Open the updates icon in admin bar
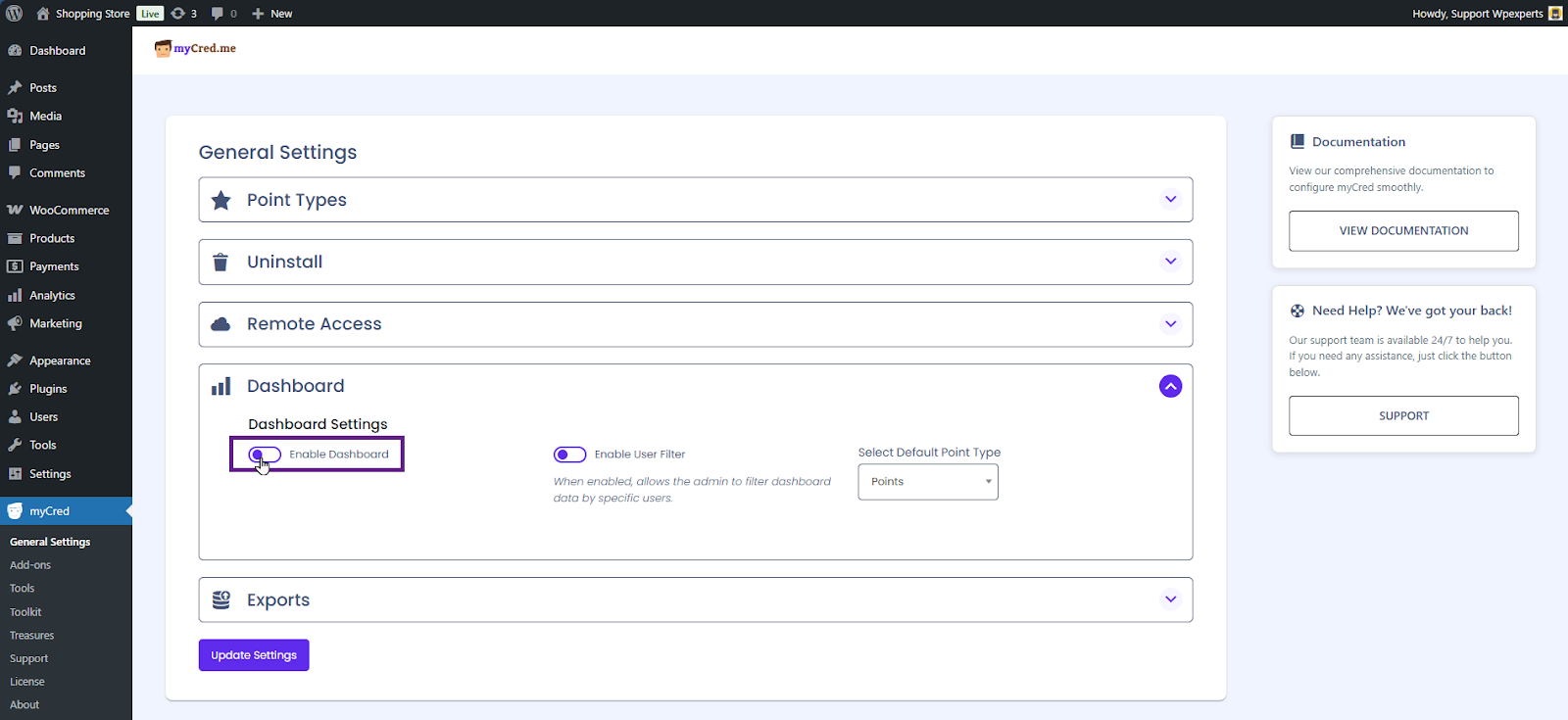The image size is (1568, 720). pyautogui.click(x=178, y=14)
